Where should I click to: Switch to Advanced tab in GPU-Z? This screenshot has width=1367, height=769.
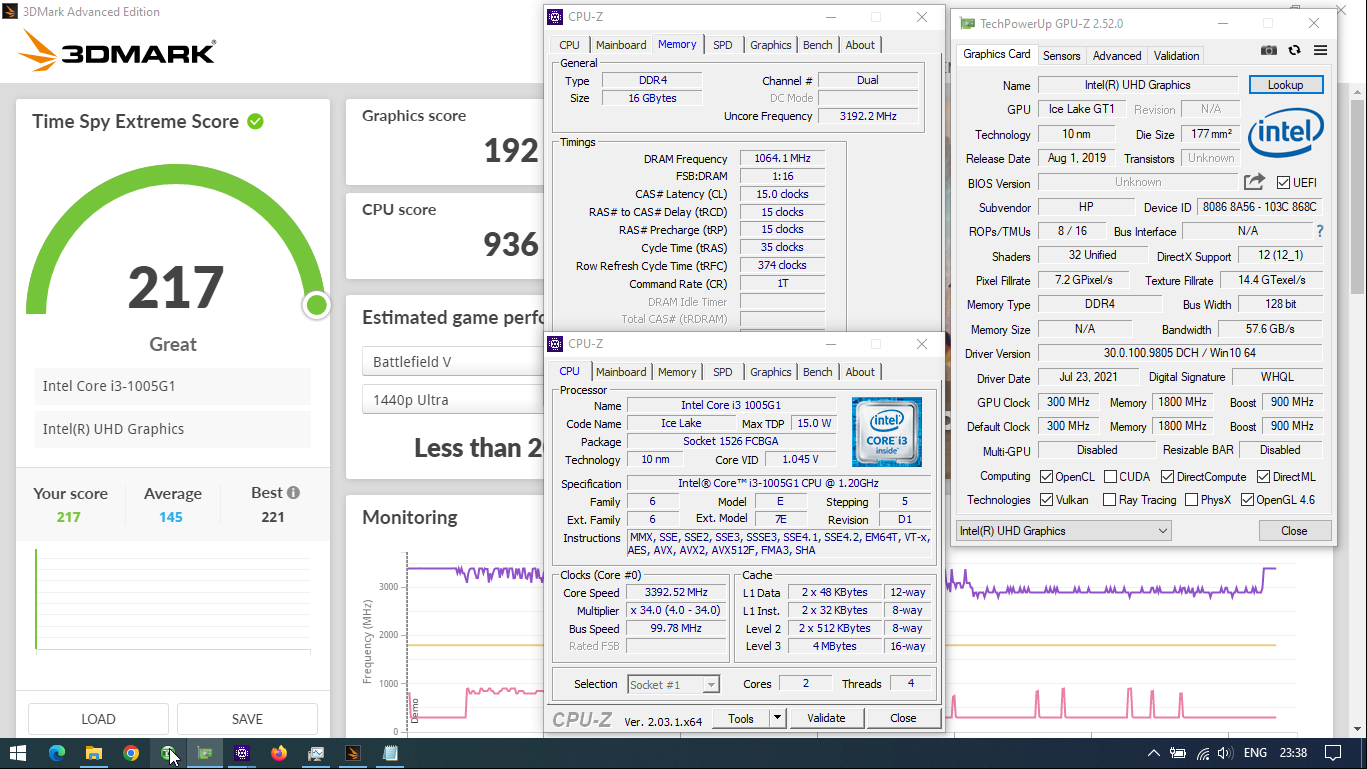[x=1117, y=56]
